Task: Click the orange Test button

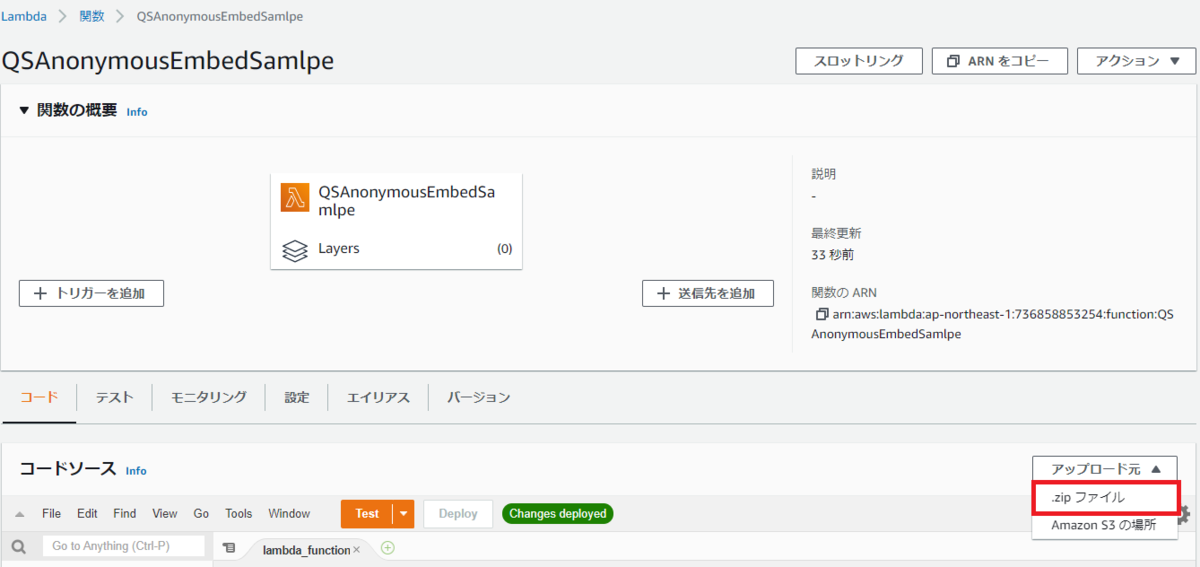Action: 367,514
